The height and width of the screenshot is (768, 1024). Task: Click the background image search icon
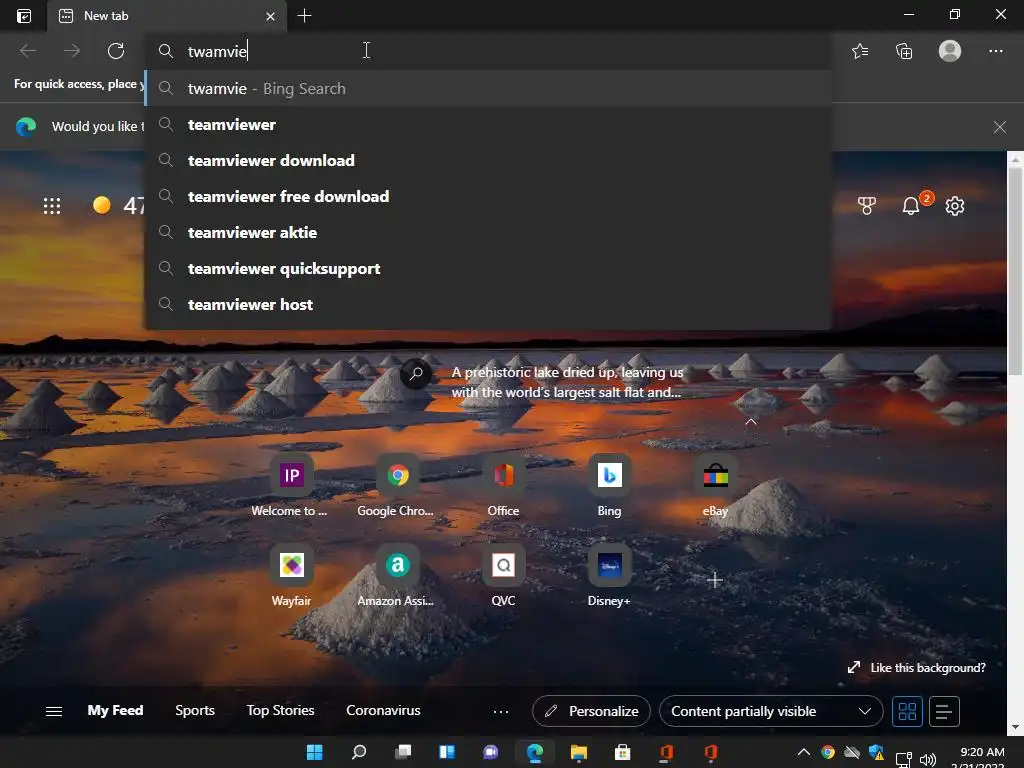pos(416,374)
